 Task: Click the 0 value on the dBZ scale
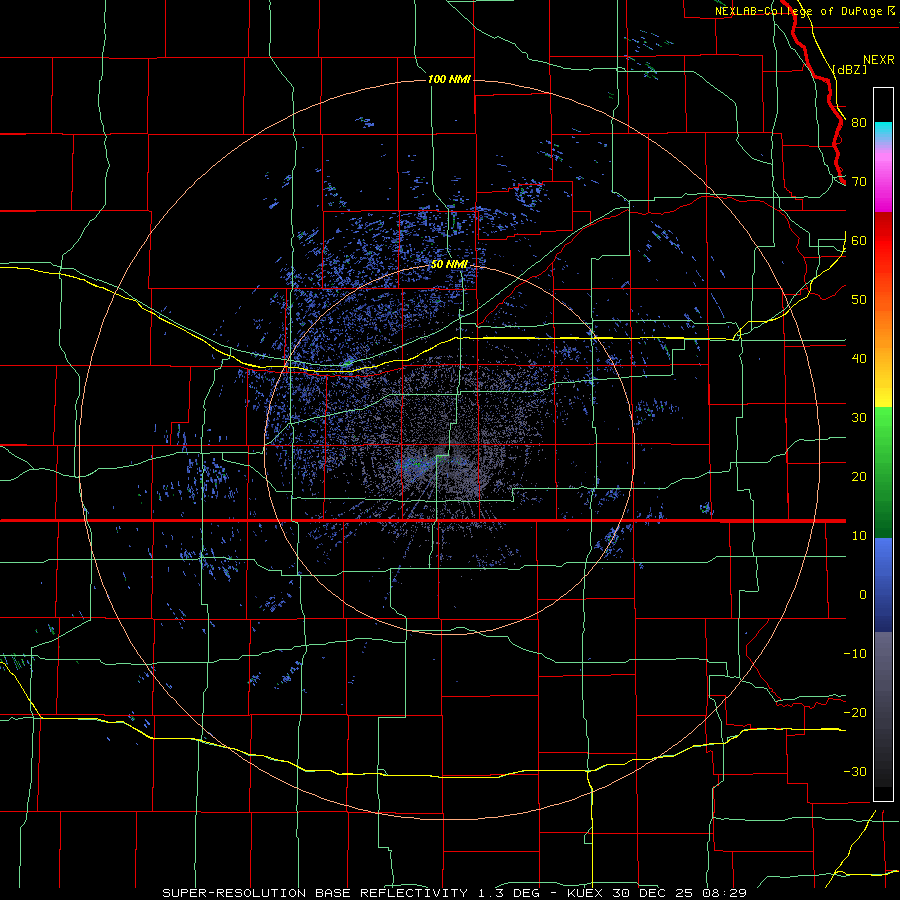[863, 595]
